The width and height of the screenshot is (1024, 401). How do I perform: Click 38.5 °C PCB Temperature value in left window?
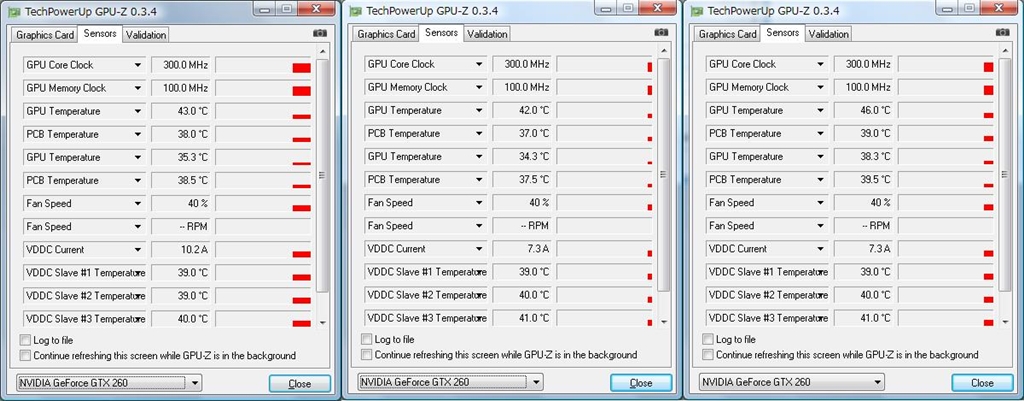[180, 180]
